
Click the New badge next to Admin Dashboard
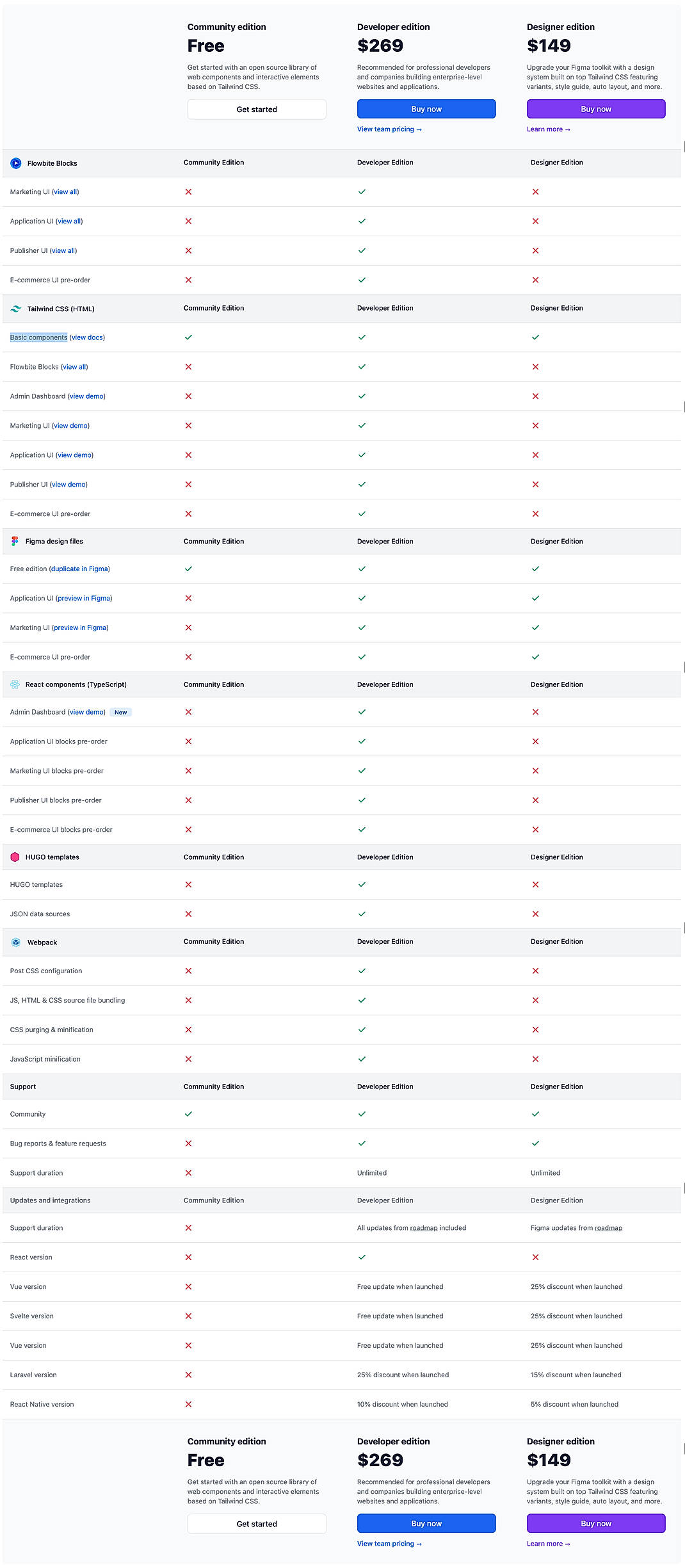click(x=120, y=712)
